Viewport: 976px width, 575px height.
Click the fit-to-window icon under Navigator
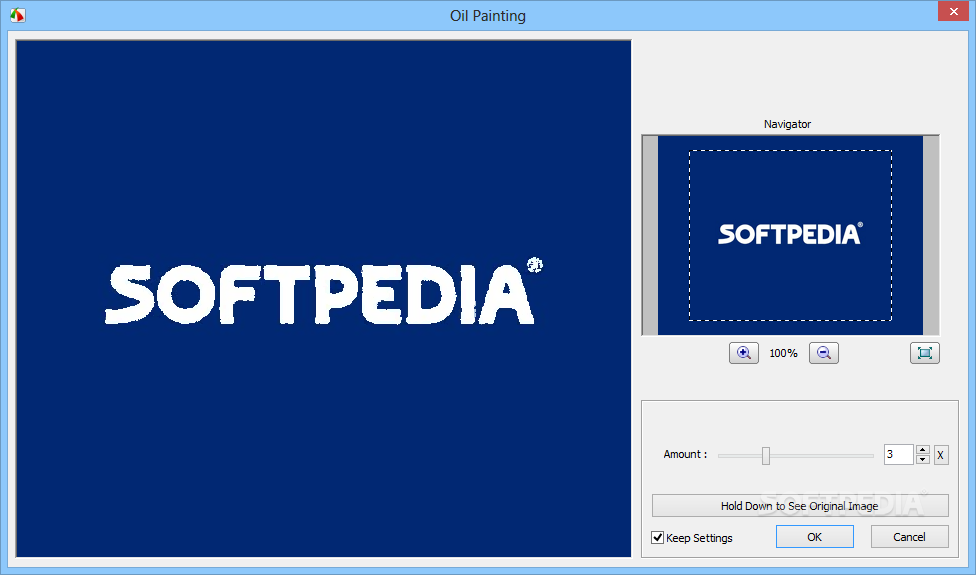click(924, 353)
